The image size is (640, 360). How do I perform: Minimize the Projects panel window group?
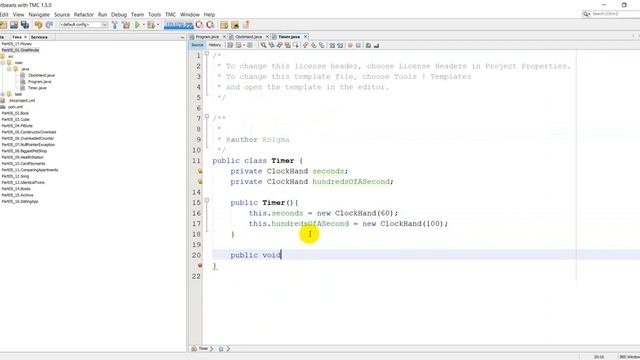coord(182,37)
